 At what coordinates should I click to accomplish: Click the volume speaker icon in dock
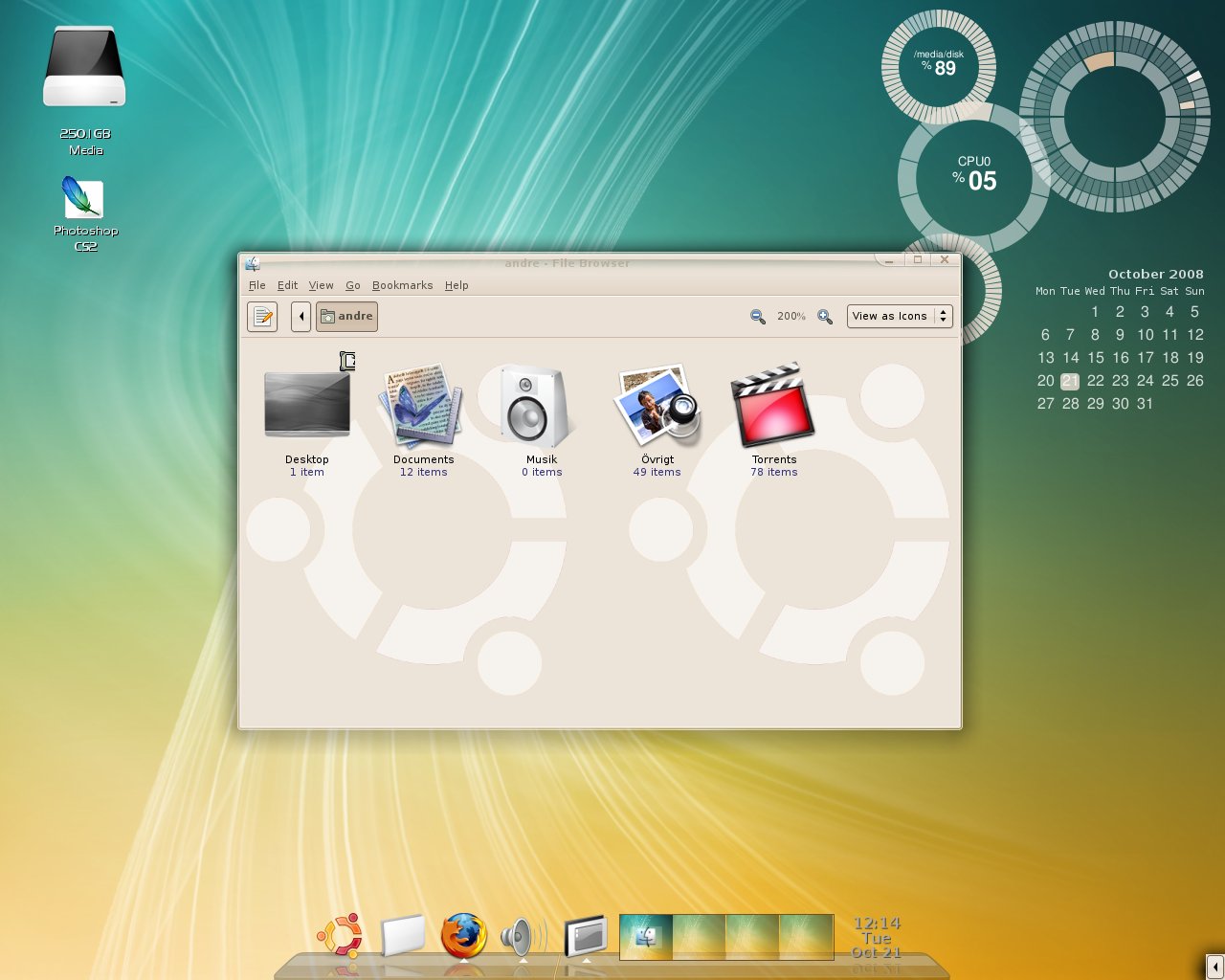point(523,937)
